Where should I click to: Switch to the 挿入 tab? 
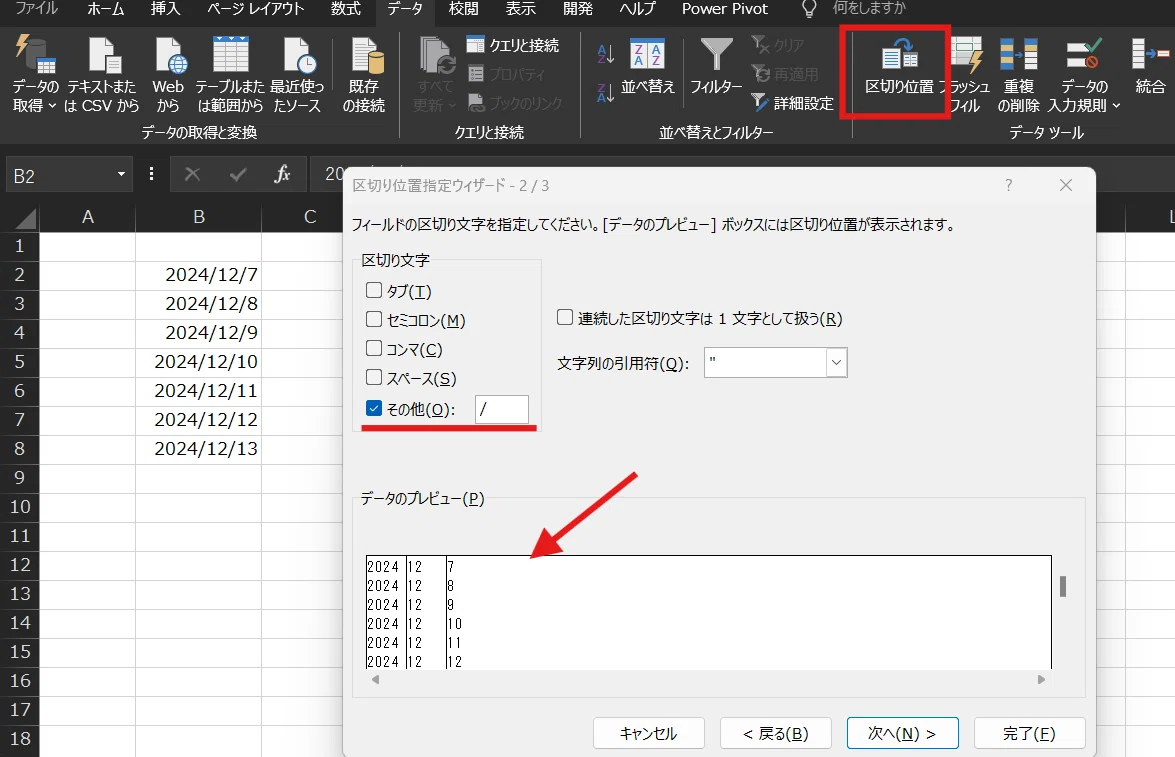click(166, 9)
